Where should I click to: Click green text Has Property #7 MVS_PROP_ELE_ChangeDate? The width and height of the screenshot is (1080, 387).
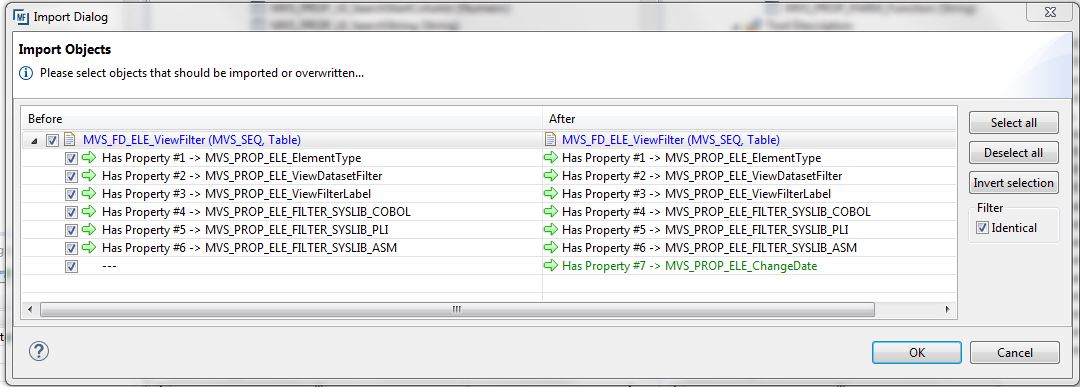(689, 265)
